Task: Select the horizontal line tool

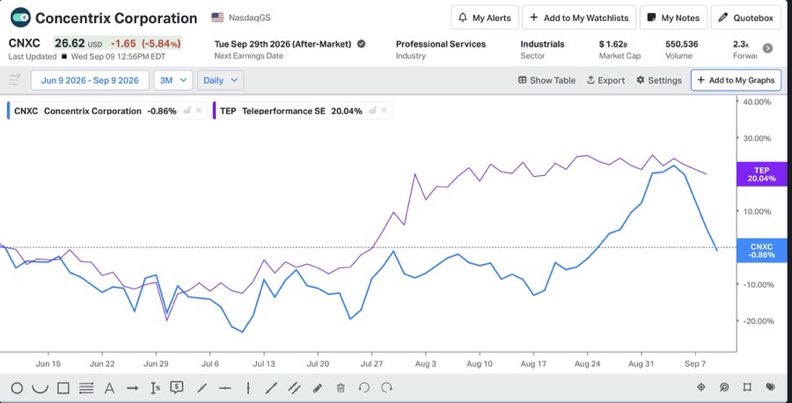Action: coord(225,388)
